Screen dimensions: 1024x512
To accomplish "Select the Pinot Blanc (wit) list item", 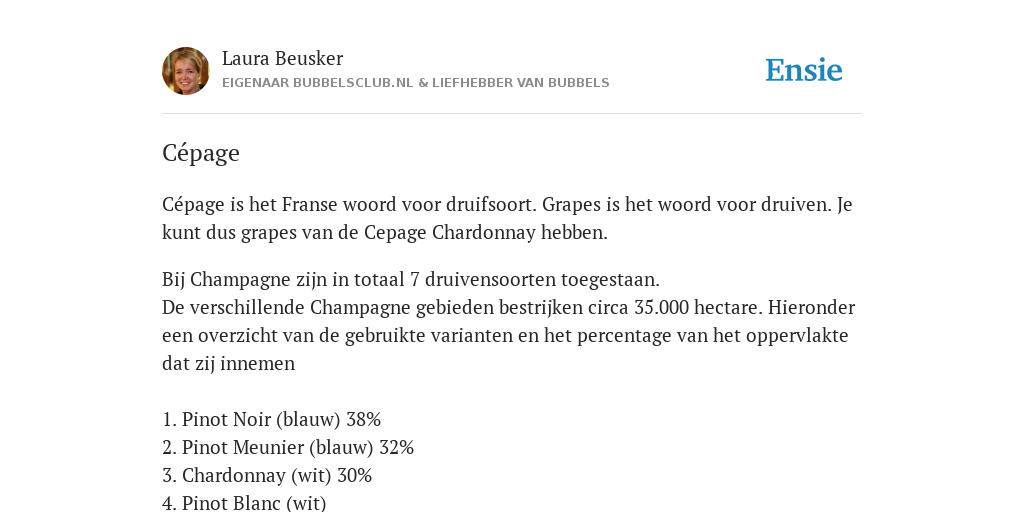I will click(x=244, y=503).
